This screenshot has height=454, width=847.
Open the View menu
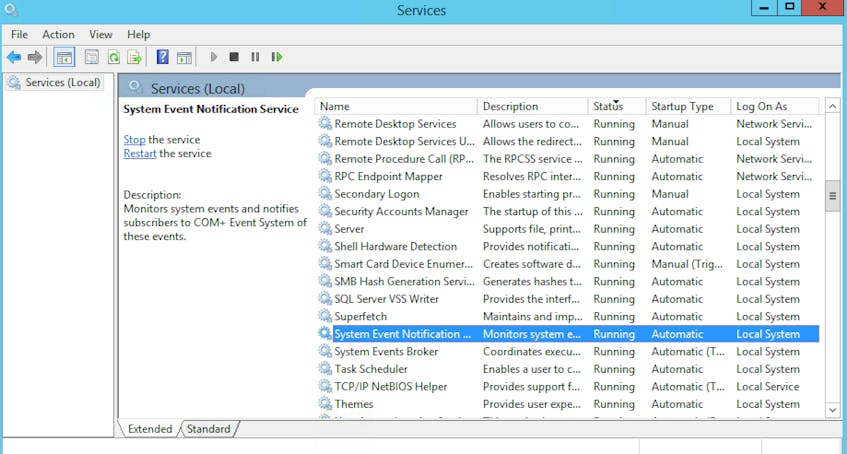(100, 35)
